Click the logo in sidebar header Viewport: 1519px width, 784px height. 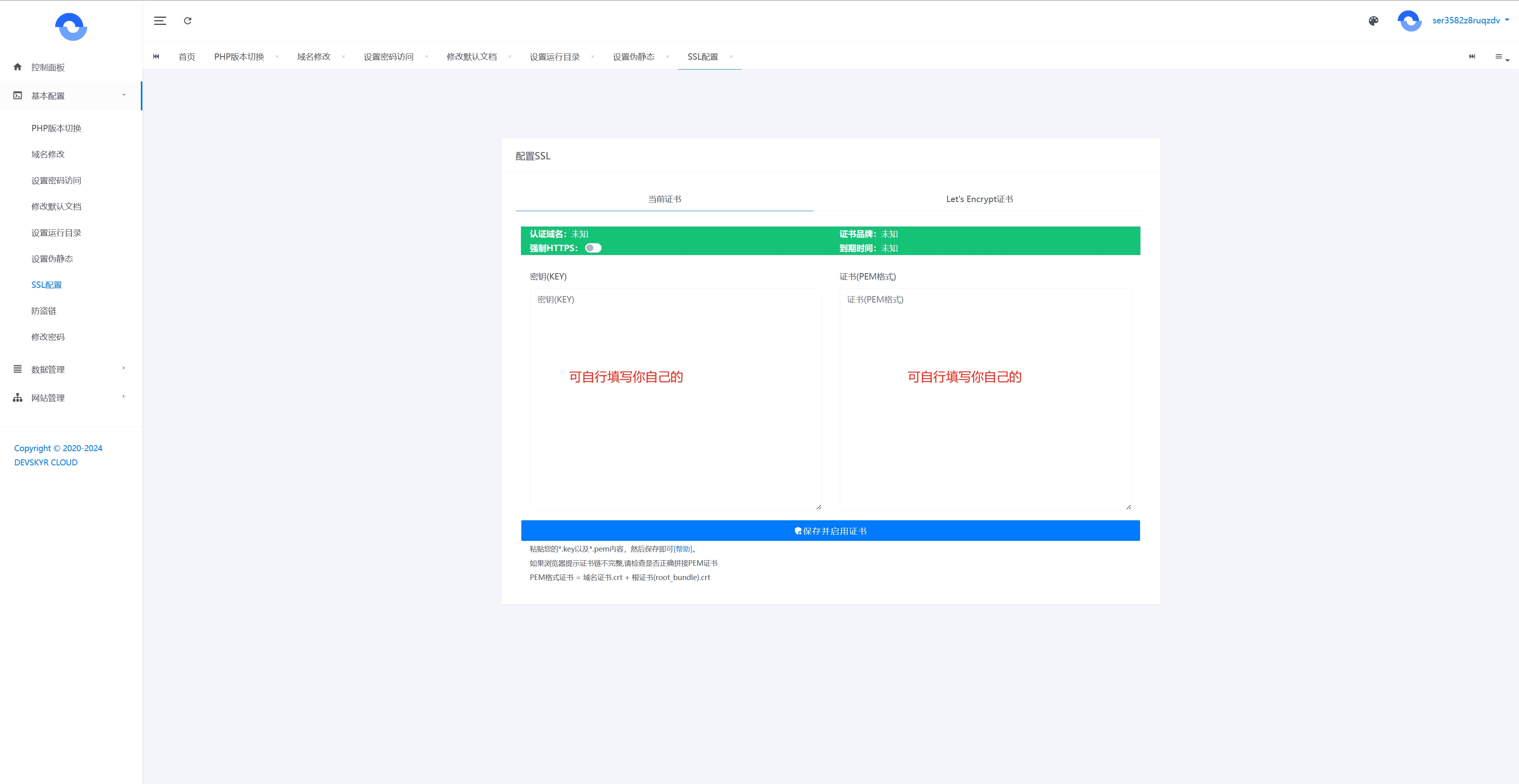(x=71, y=26)
